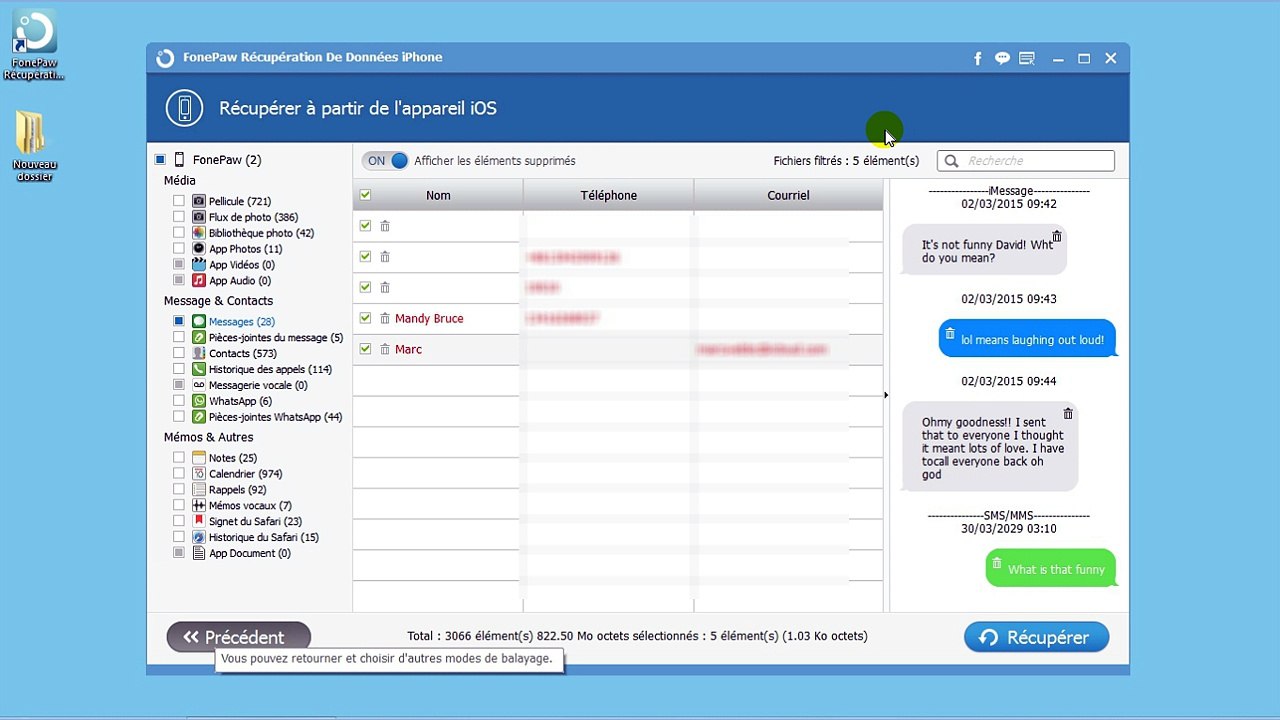The height and width of the screenshot is (720, 1280).
Task: Go back with the Précédent button
Action: point(239,637)
